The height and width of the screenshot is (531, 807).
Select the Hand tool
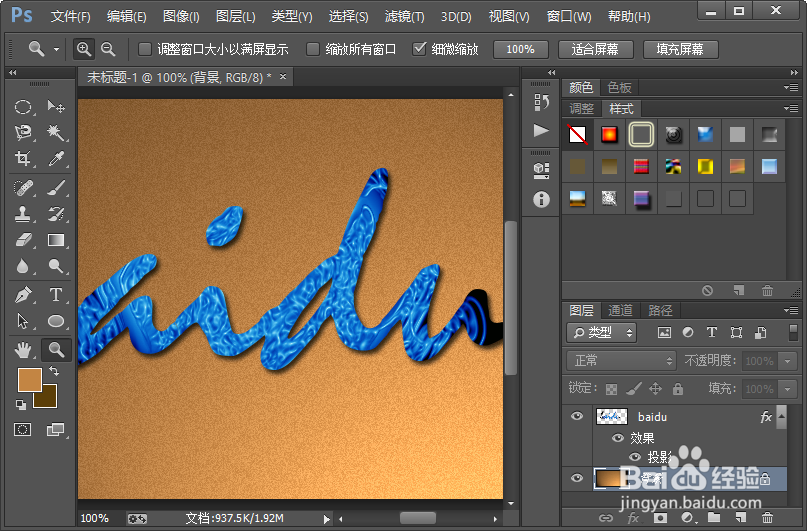pos(23,350)
